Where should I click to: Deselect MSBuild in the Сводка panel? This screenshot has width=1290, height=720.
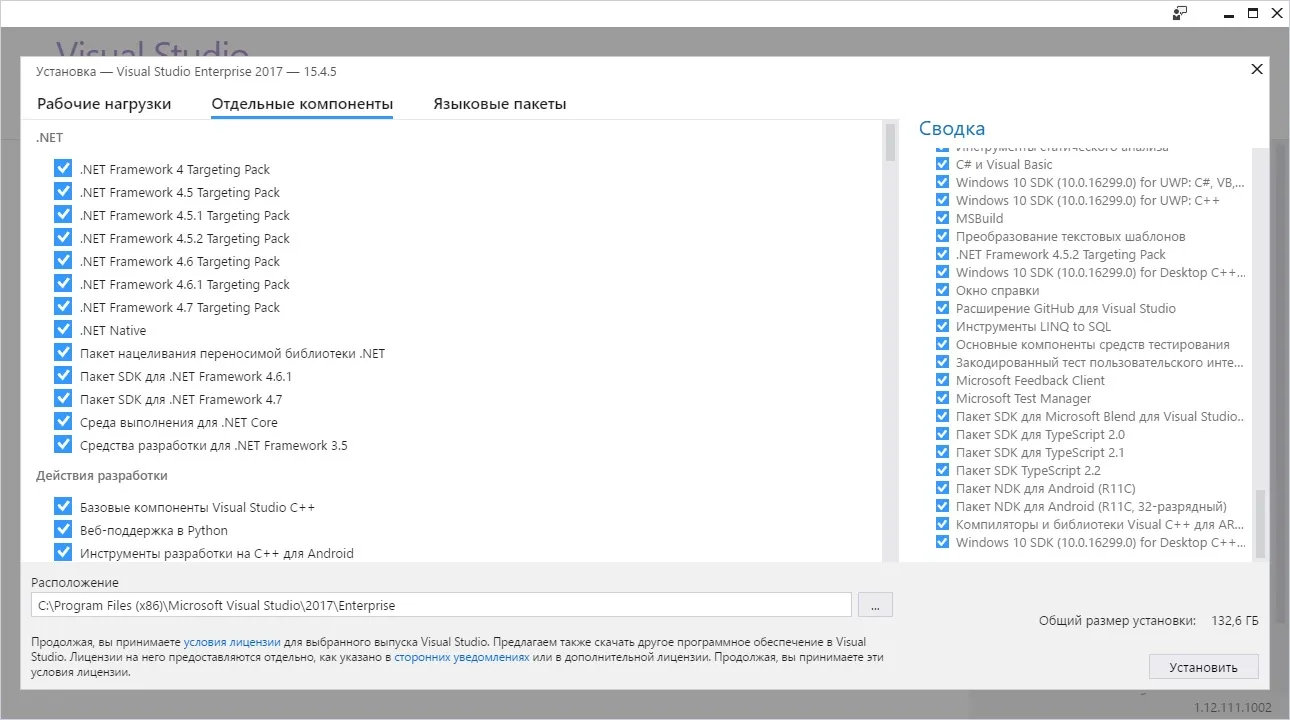tap(942, 218)
